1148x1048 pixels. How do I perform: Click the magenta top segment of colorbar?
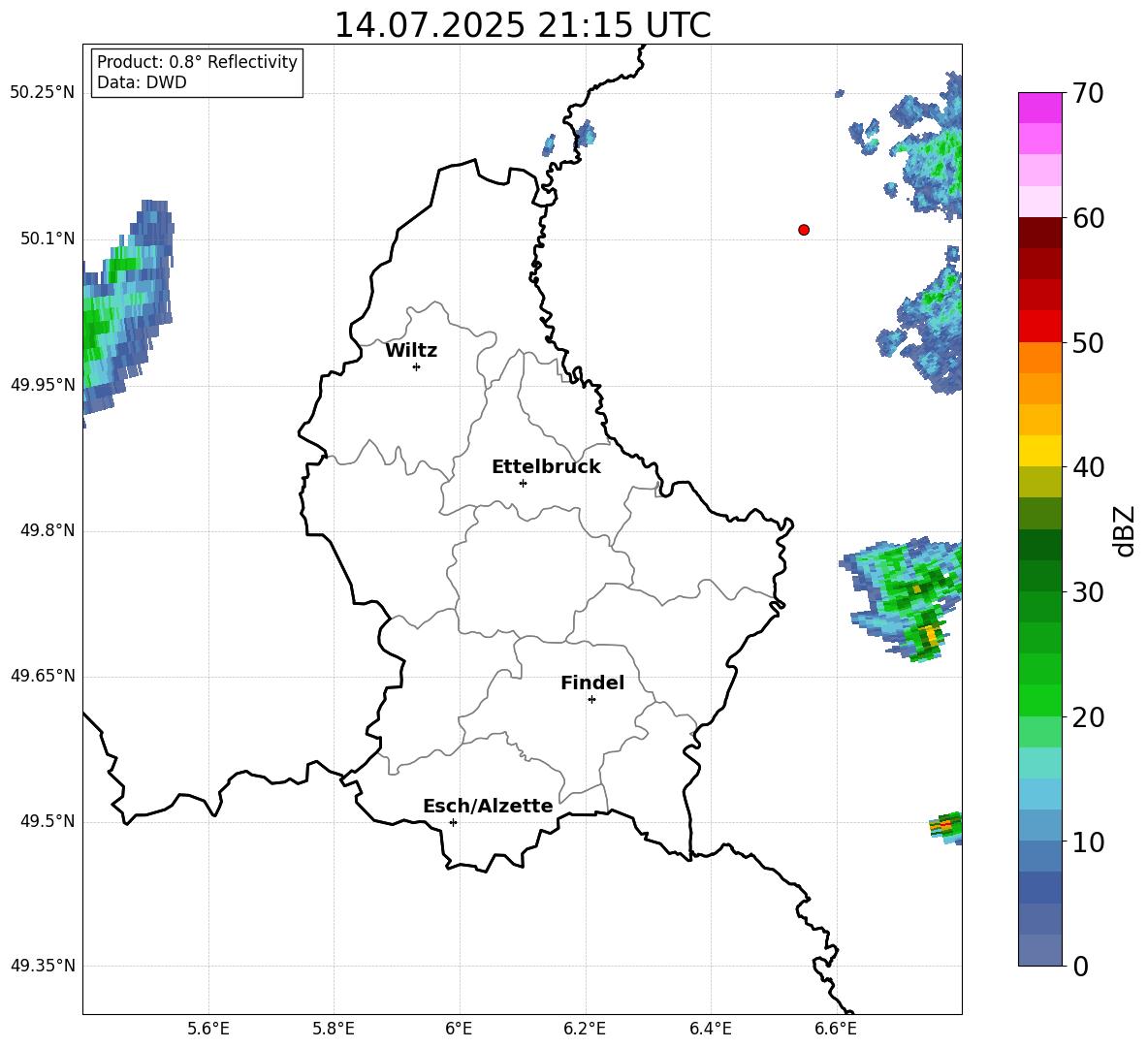tap(1039, 108)
